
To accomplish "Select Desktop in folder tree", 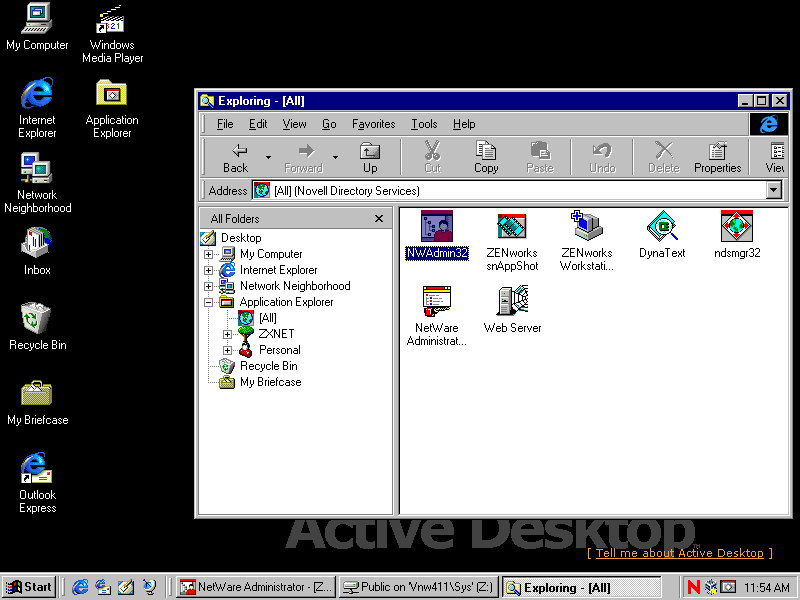I will [x=241, y=238].
